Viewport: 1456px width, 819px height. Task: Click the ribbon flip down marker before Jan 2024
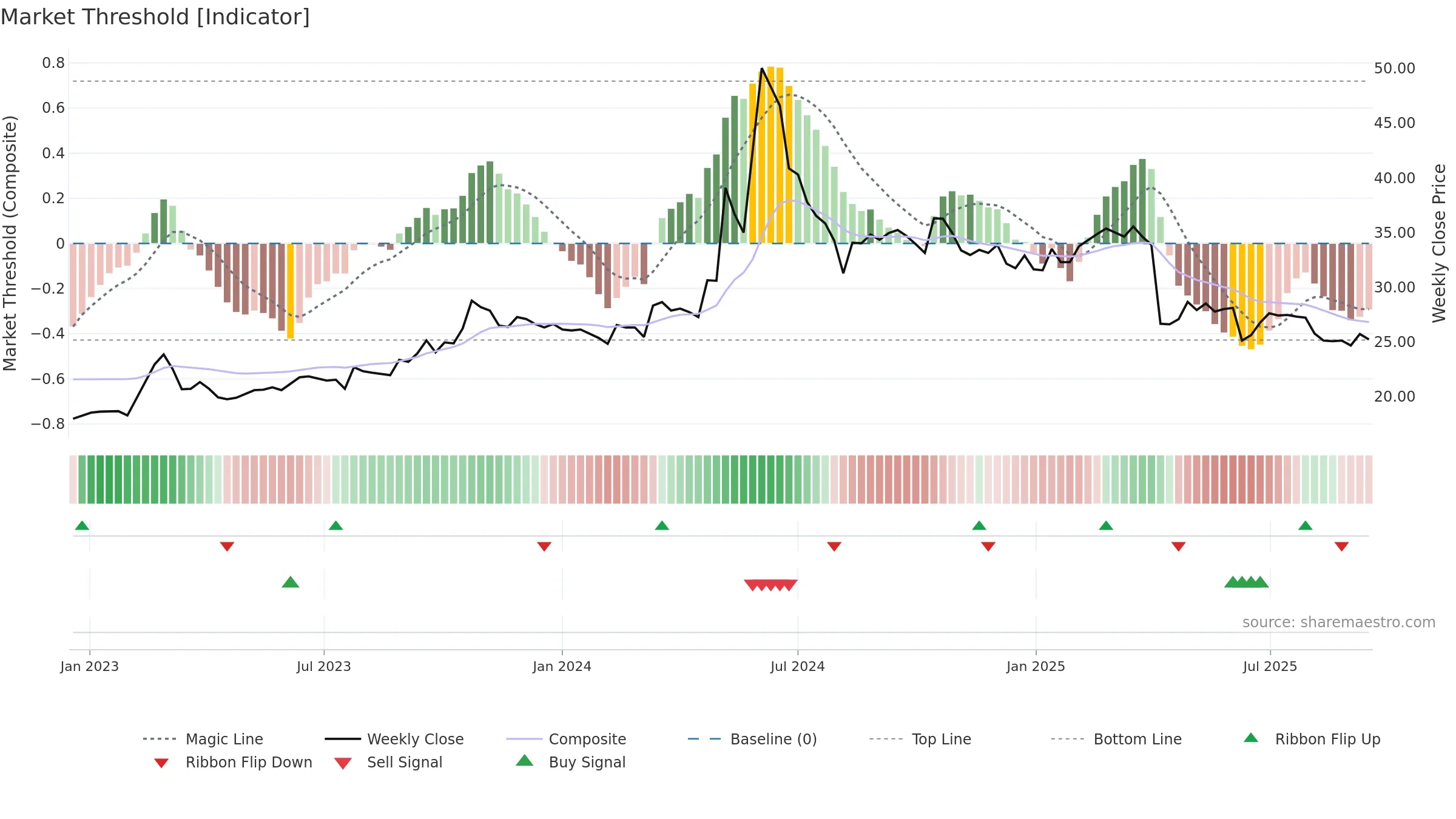544,547
